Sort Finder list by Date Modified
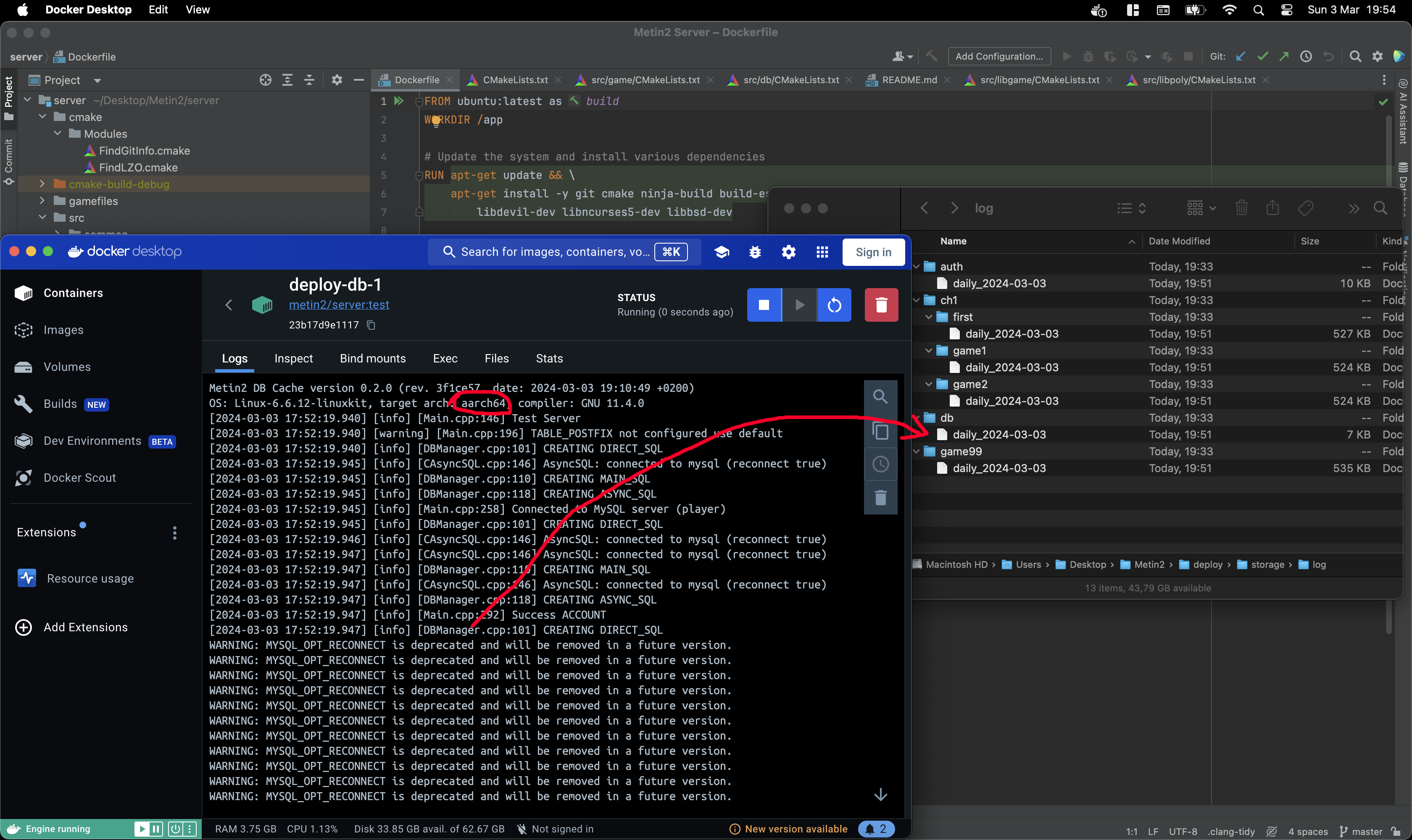 tap(1179, 241)
